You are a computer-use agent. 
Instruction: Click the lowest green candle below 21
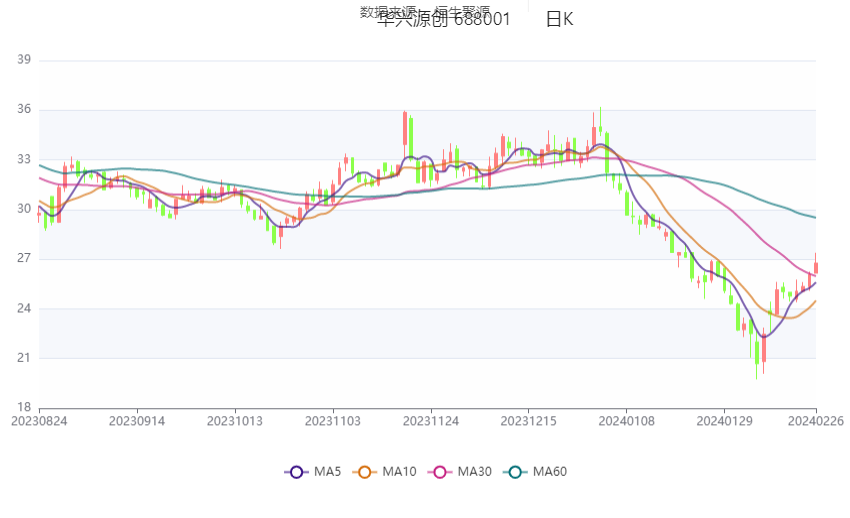pyautogui.click(x=757, y=352)
